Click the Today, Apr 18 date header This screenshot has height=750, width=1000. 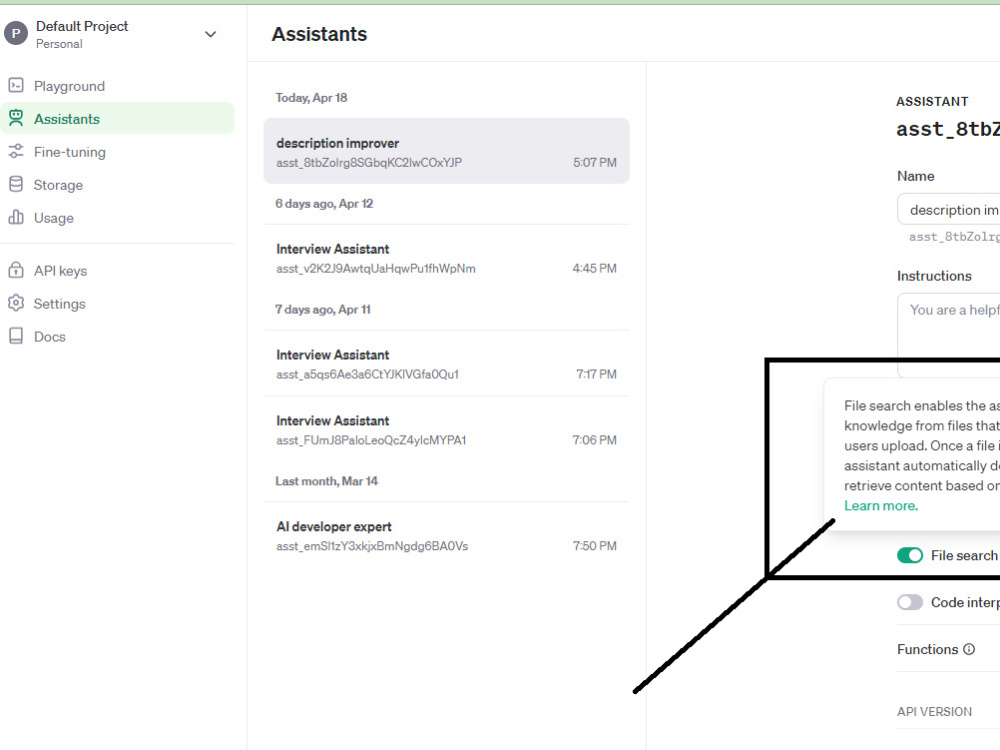311,98
